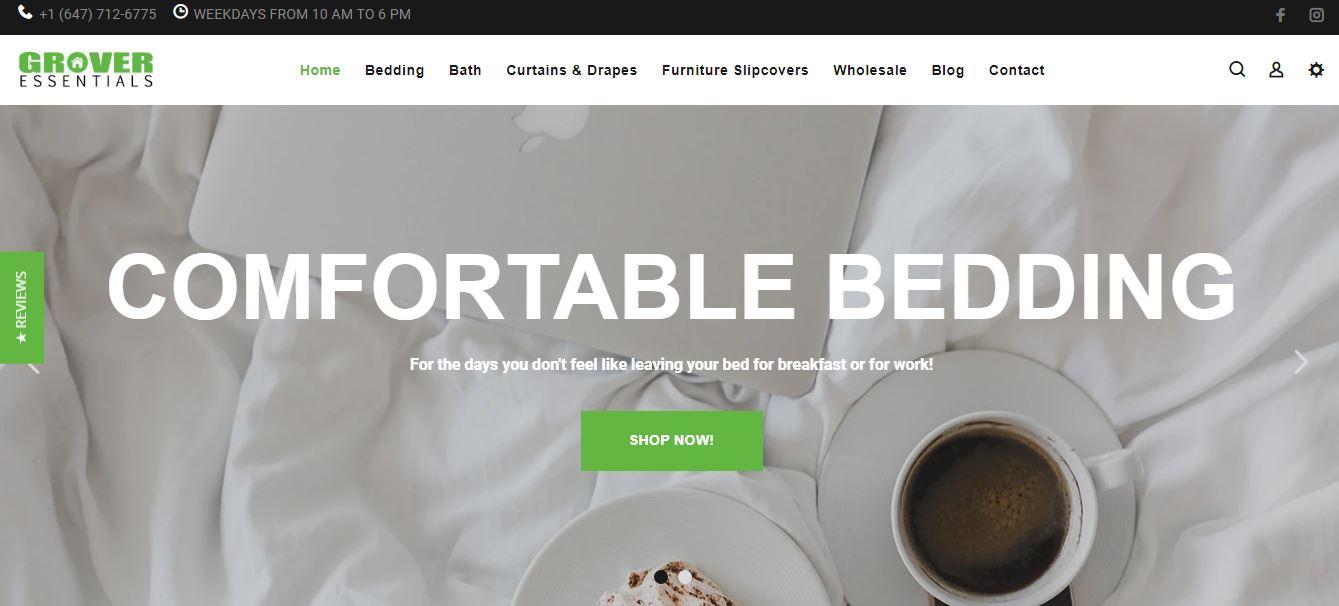Open the Bath menu item
Image resolution: width=1339 pixels, height=606 pixels.
(x=465, y=70)
